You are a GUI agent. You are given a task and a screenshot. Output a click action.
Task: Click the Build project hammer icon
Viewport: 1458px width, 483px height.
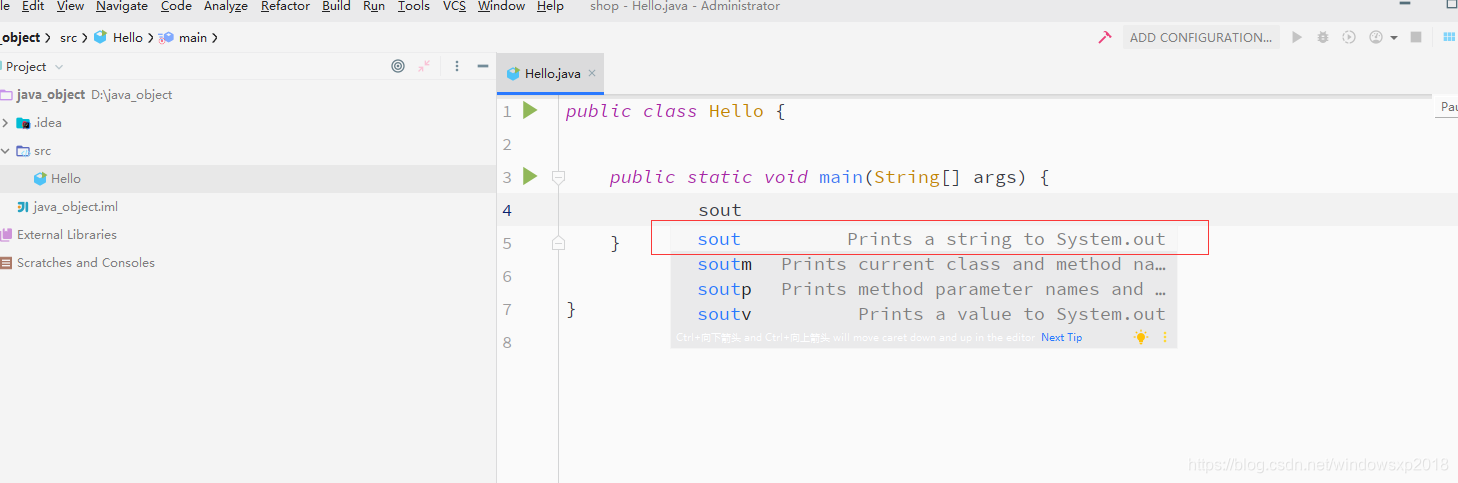(x=1105, y=37)
